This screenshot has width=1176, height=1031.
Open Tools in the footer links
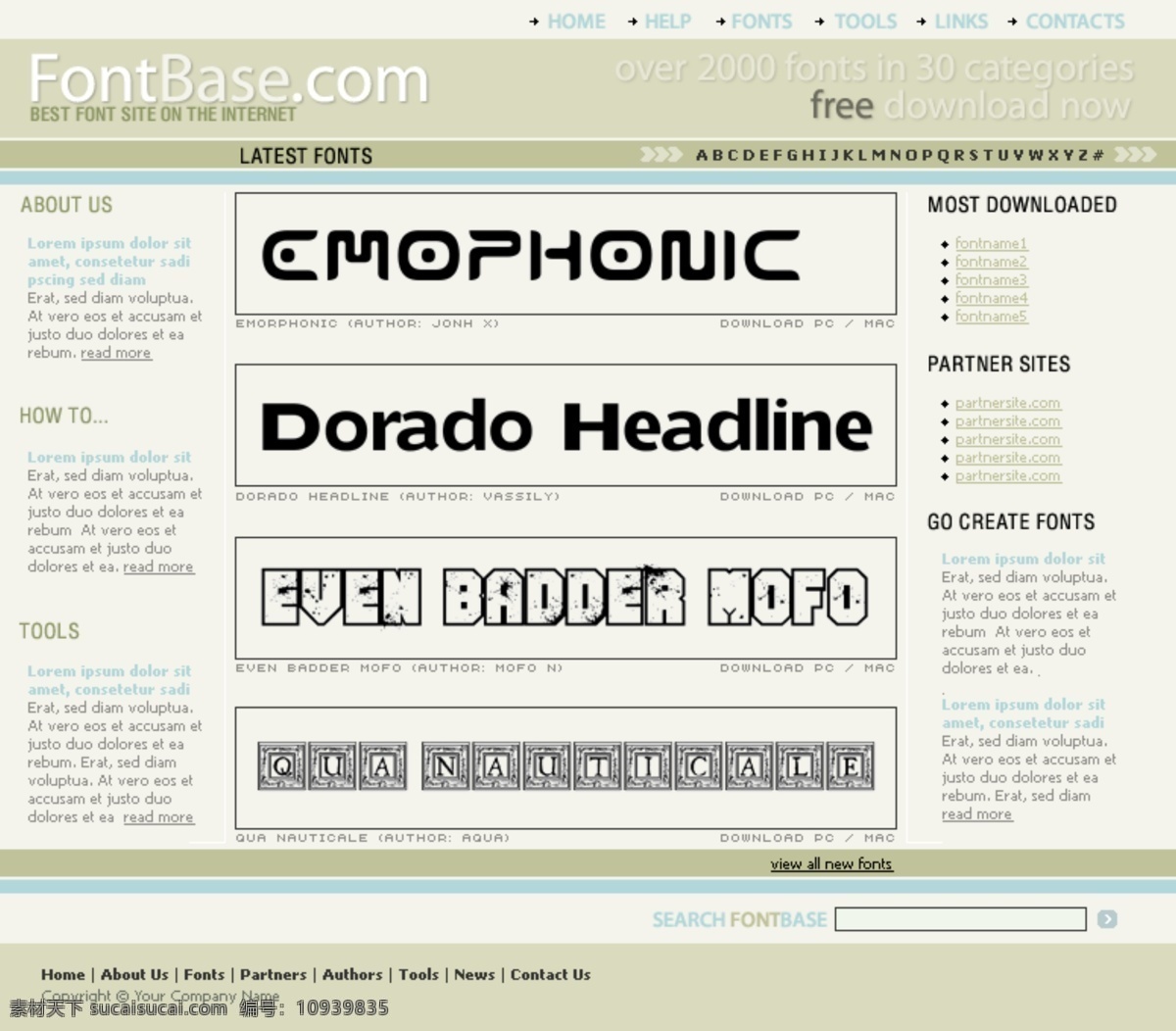(418, 974)
